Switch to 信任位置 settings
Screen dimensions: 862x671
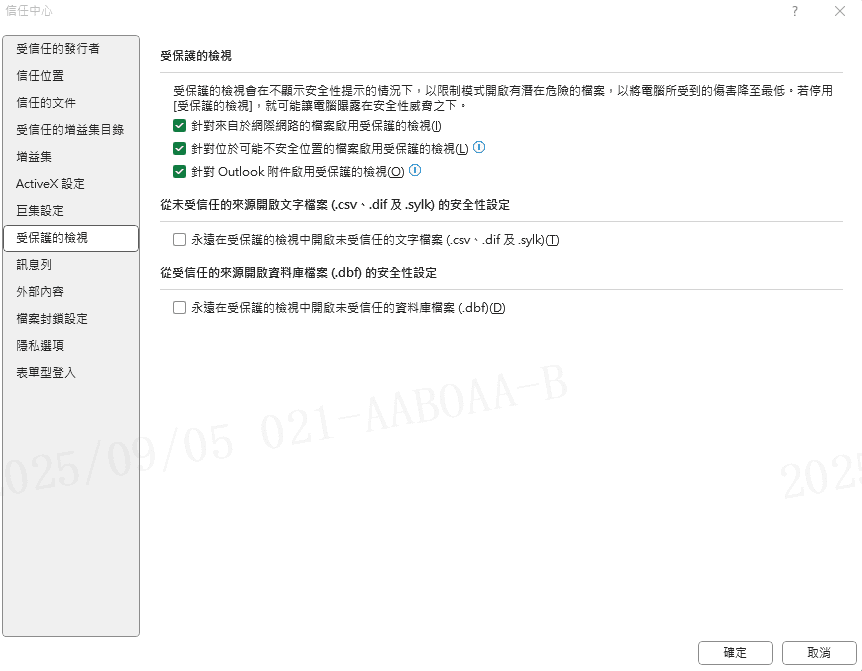tap(41, 75)
